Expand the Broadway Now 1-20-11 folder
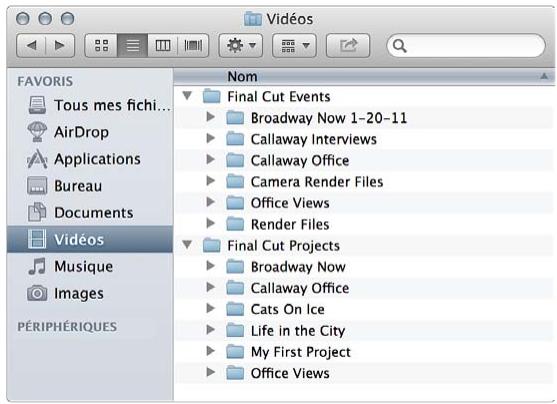 (211, 117)
